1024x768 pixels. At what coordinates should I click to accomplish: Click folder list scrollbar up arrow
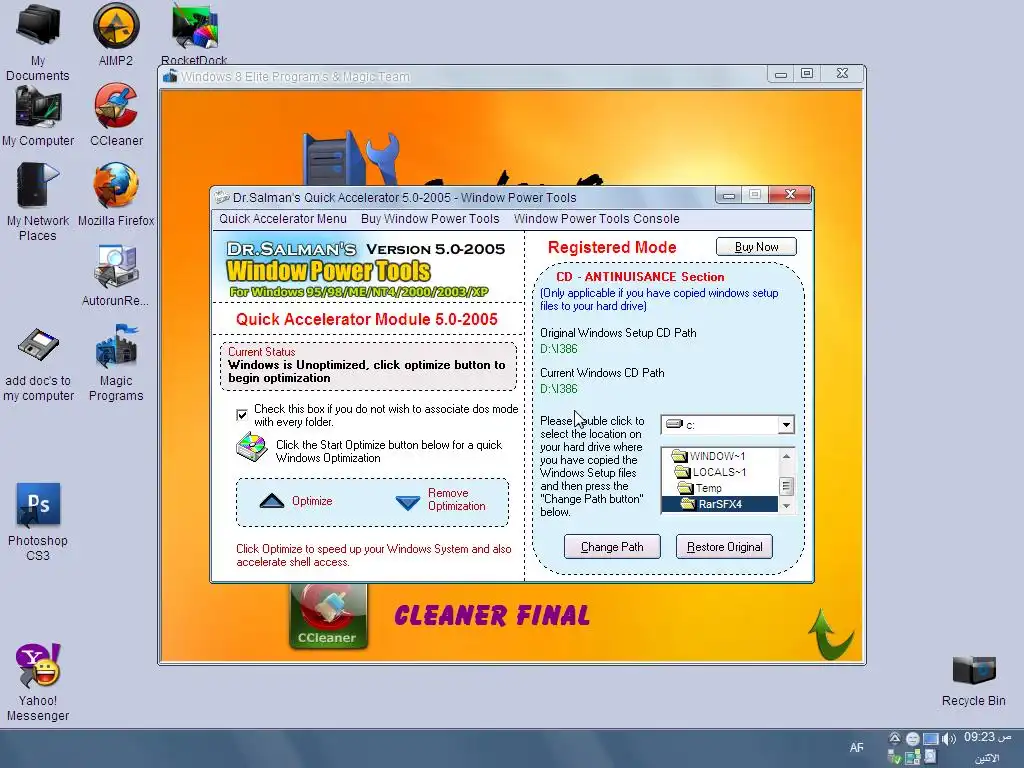(x=786, y=456)
